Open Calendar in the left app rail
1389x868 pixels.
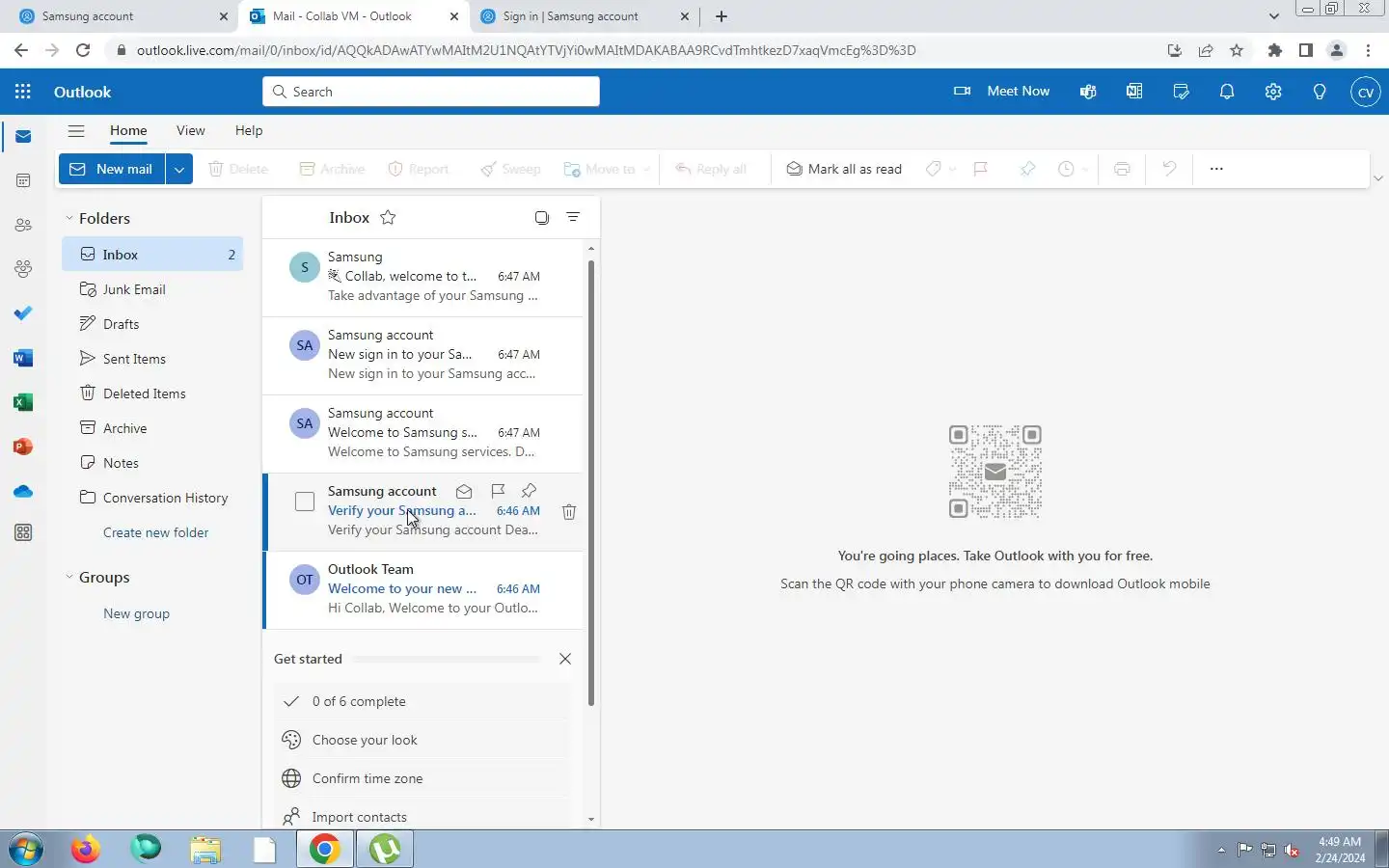tap(23, 180)
